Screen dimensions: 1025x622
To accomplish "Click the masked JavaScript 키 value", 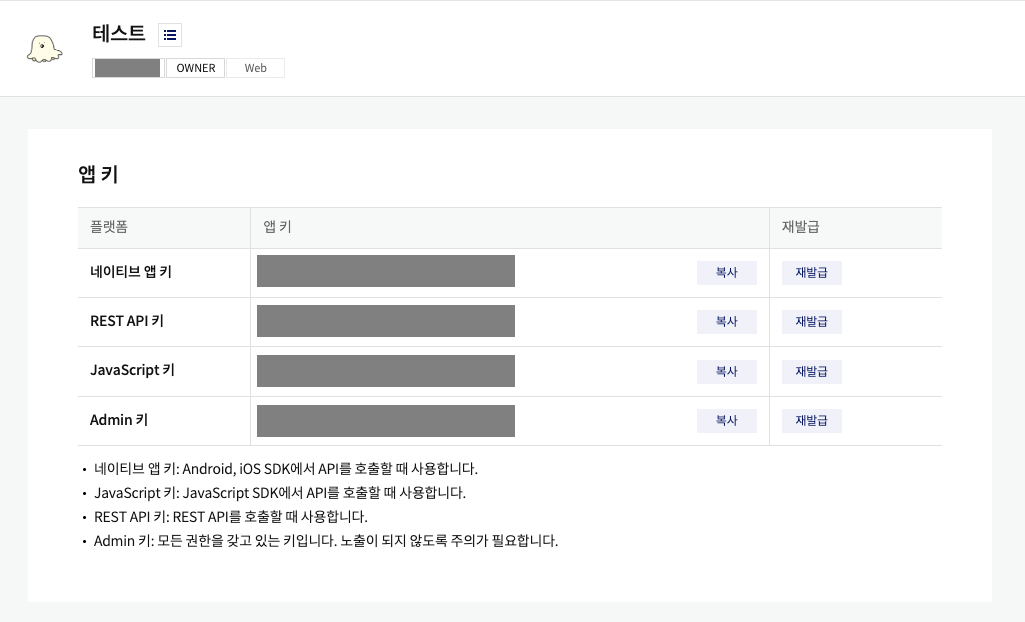I will point(386,371).
